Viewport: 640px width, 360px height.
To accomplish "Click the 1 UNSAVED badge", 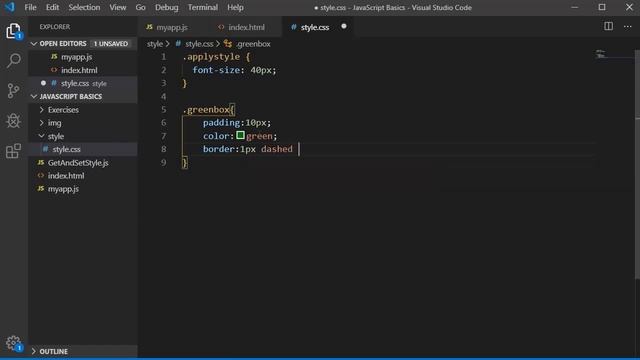I will coord(111,44).
